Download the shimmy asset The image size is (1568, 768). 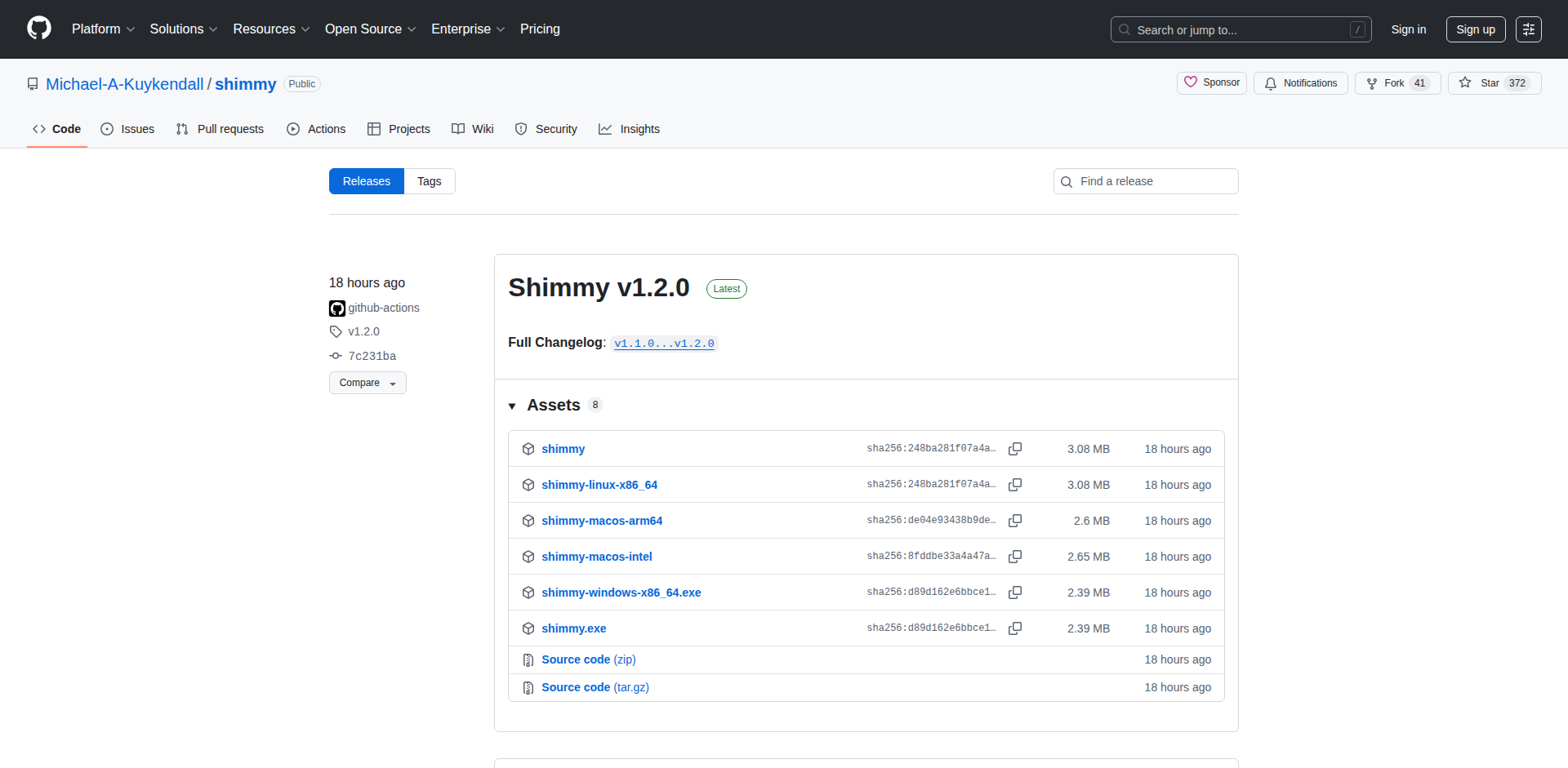[563, 449]
